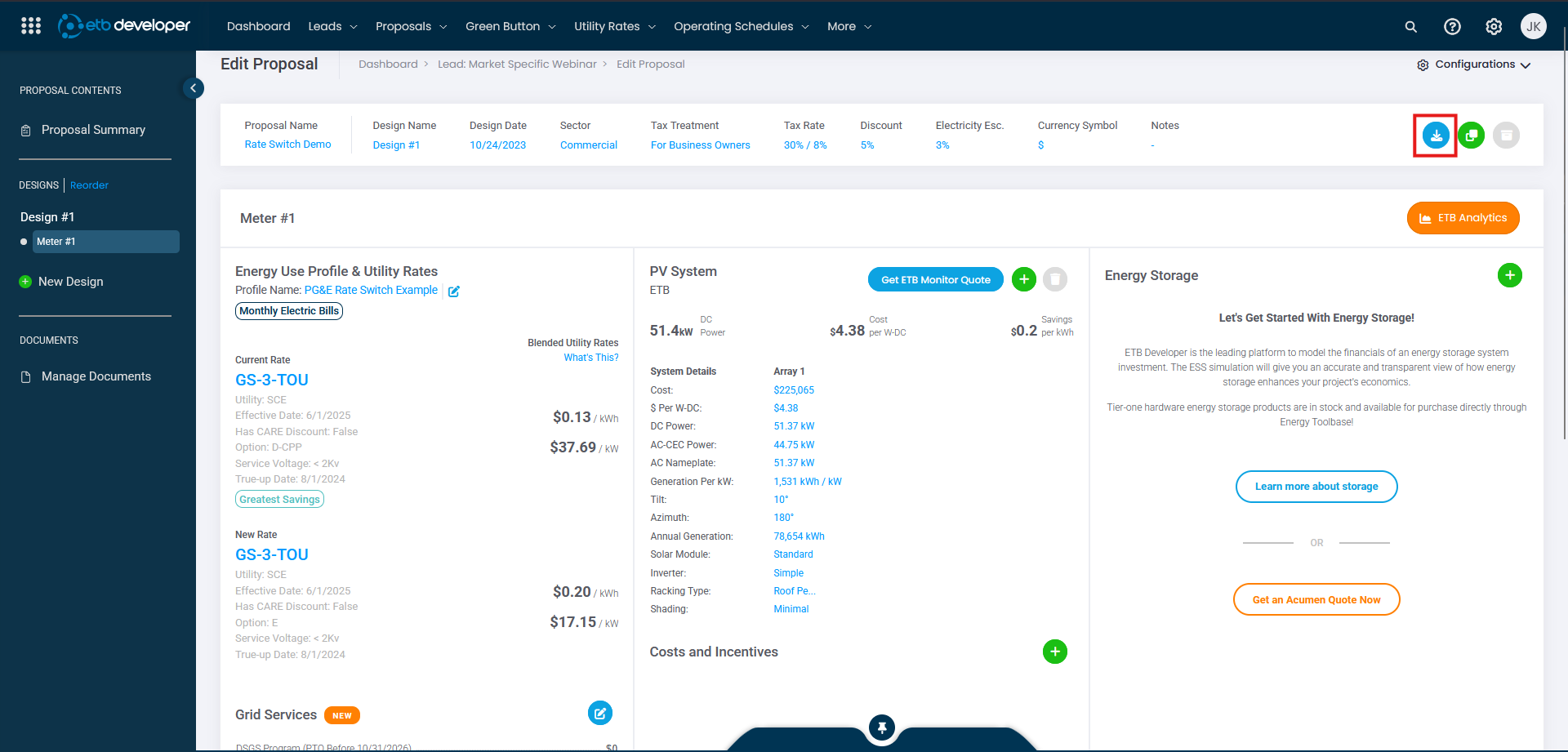Select Meter #1 in the designs tree

[105, 242]
